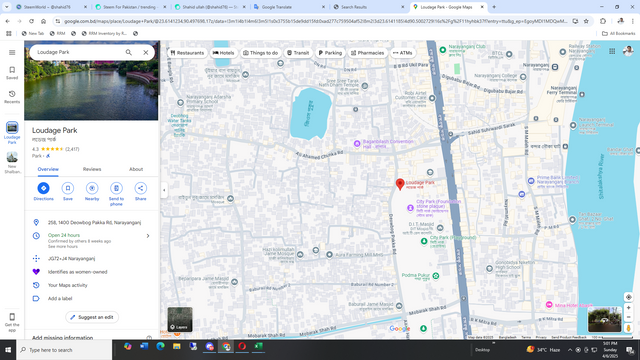The width and height of the screenshot is (640, 360).
Task: Filter map by ATMs
Action: (x=402, y=53)
